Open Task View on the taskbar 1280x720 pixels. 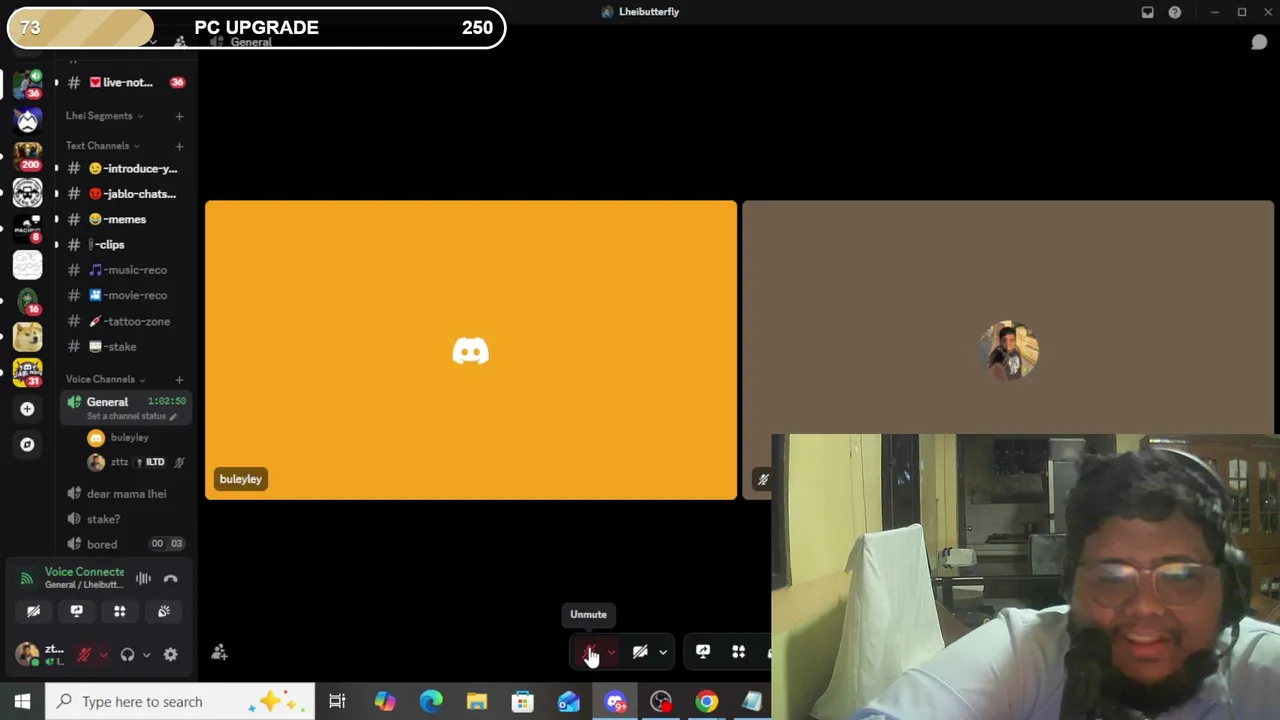tap(337, 702)
